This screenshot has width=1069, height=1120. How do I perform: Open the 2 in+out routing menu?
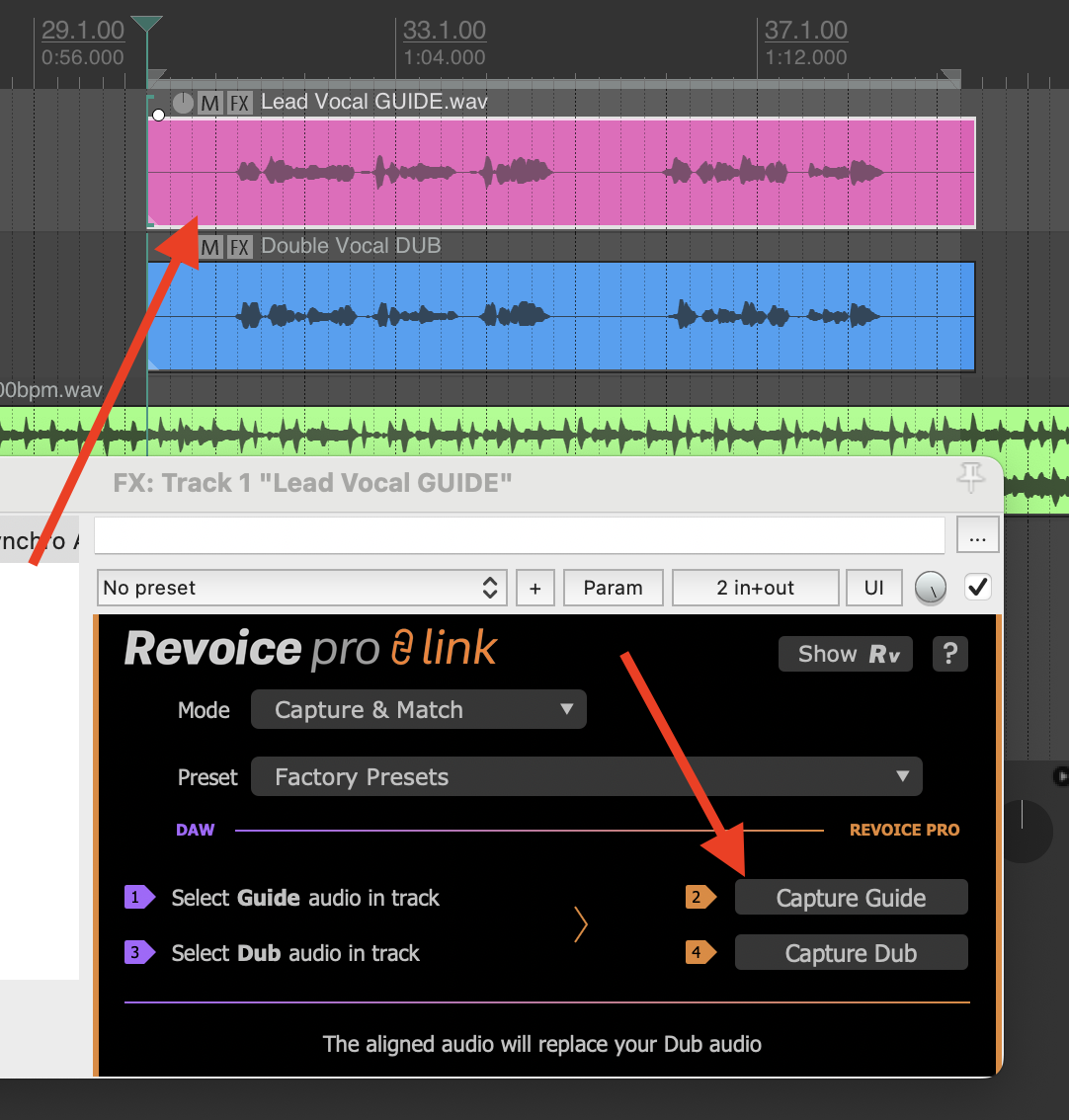point(755,588)
